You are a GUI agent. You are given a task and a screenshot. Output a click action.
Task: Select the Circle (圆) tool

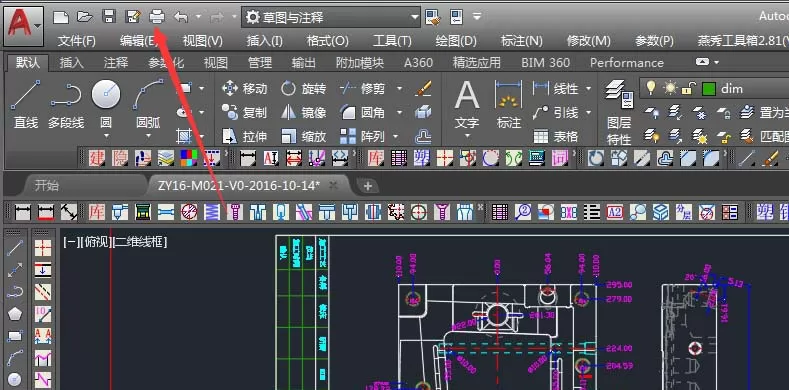tap(106, 104)
